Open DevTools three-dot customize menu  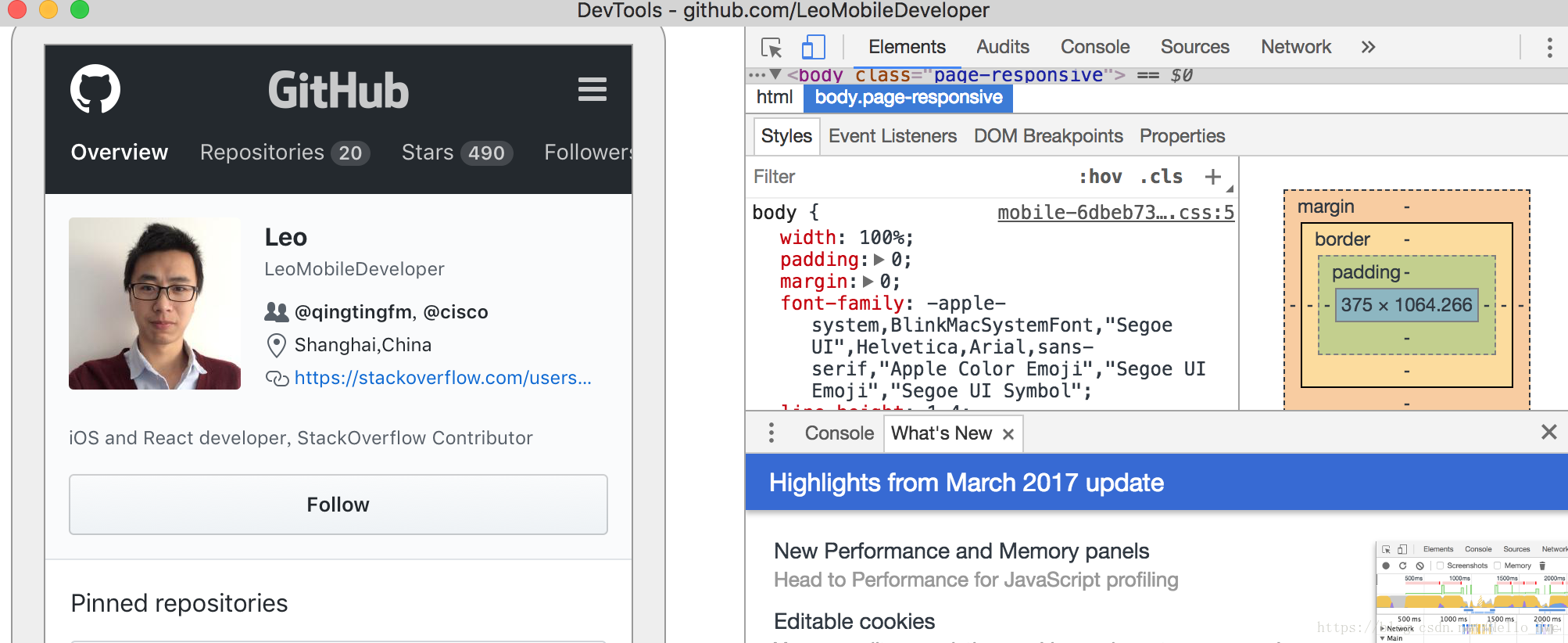pyautogui.click(x=1549, y=48)
